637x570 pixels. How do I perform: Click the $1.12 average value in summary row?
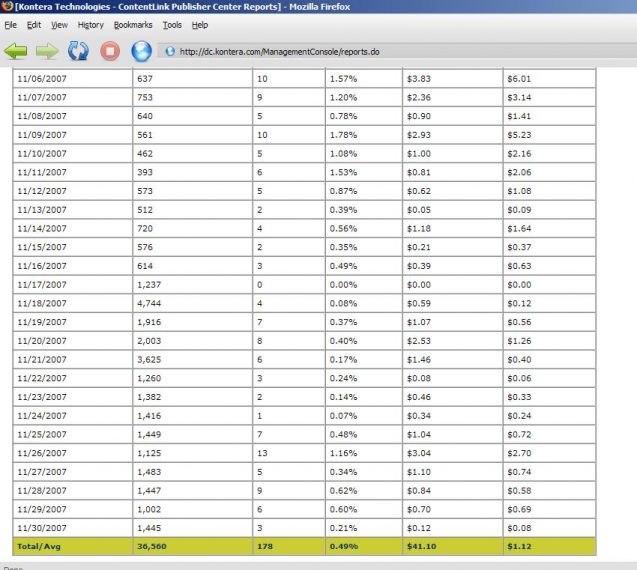[x=519, y=546]
